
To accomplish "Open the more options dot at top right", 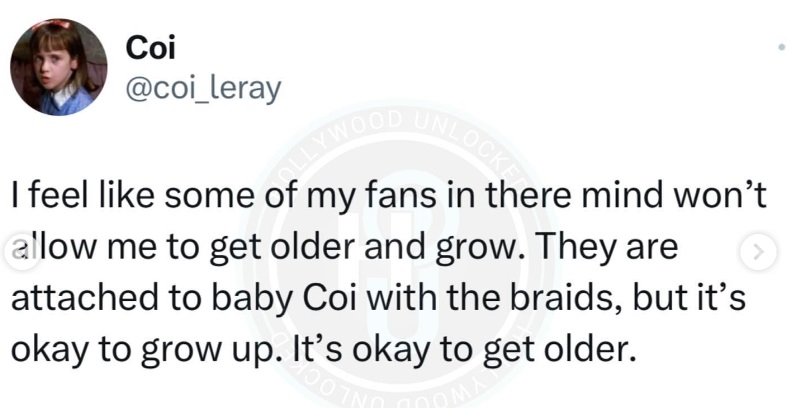I will coord(782,47).
